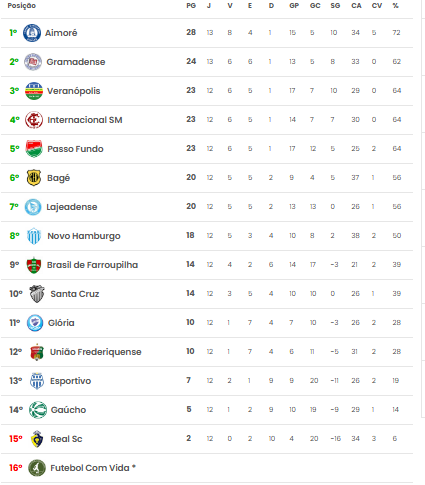Click the PG column header
The width and height of the screenshot is (425, 485).
click(191, 6)
